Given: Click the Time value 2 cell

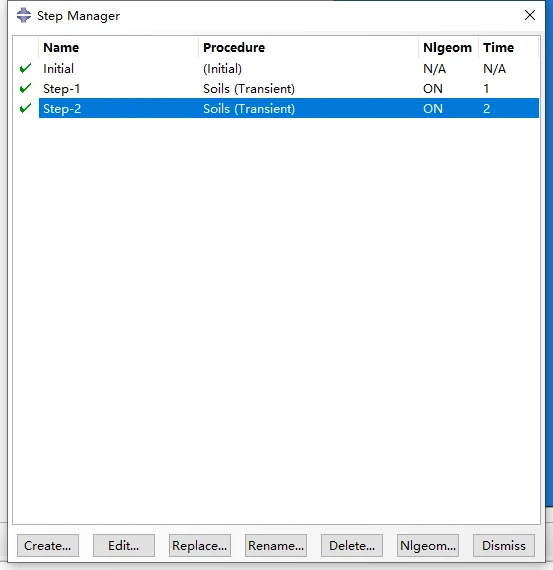Looking at the screenshot, I should pos(486,109).
